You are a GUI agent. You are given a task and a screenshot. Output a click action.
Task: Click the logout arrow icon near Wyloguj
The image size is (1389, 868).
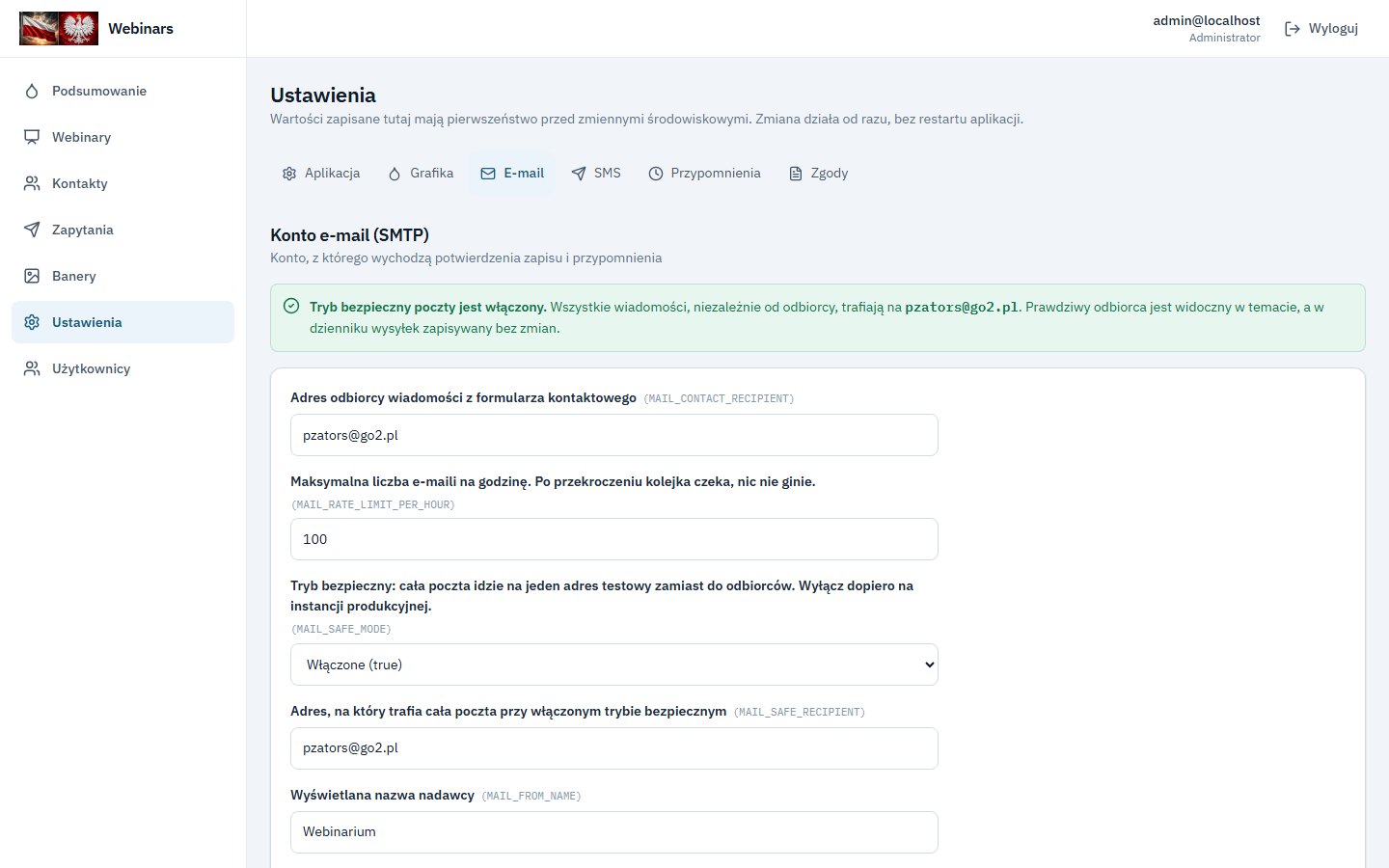click(x=1293, y=29)
